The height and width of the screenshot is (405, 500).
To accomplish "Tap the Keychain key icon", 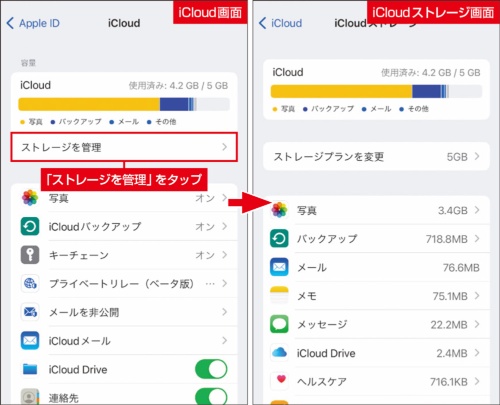I will [x=30, y=255].
